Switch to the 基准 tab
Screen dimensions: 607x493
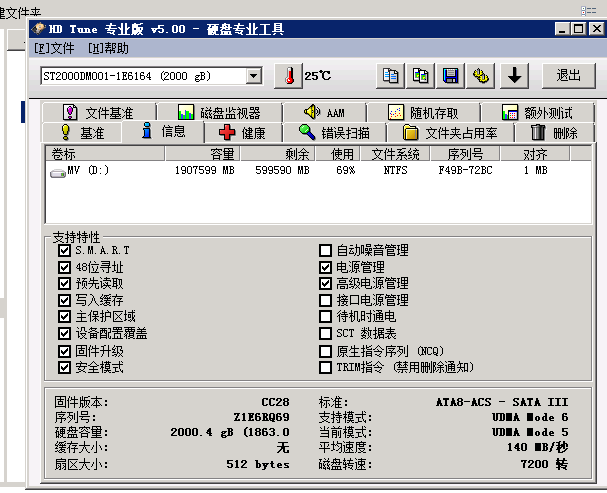82,133
